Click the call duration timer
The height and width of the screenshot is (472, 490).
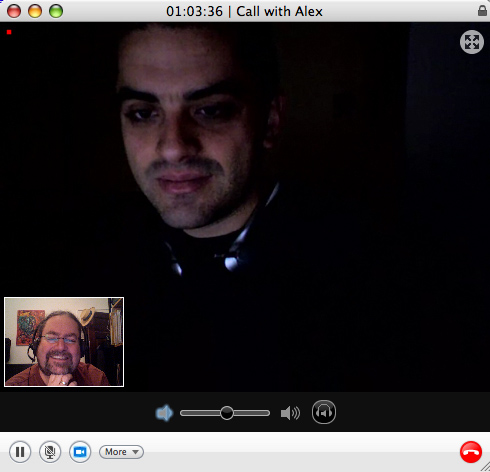pos(194,12)
